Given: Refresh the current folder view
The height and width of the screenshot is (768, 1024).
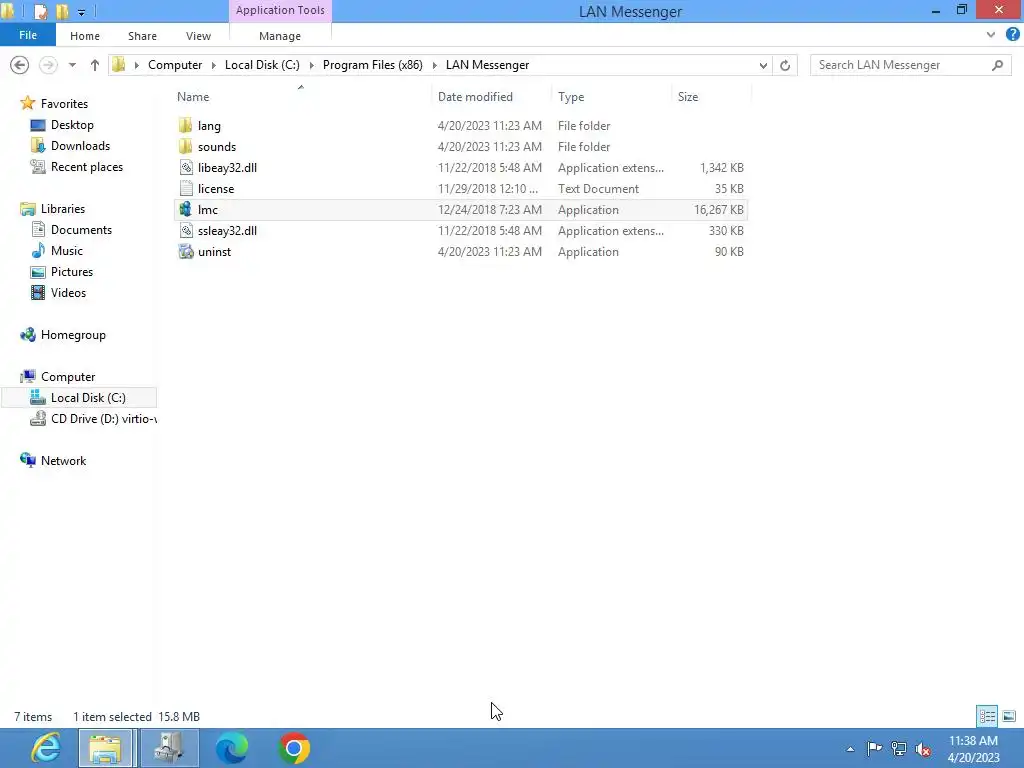Looking at the screenshot, I should coord(785,65).
